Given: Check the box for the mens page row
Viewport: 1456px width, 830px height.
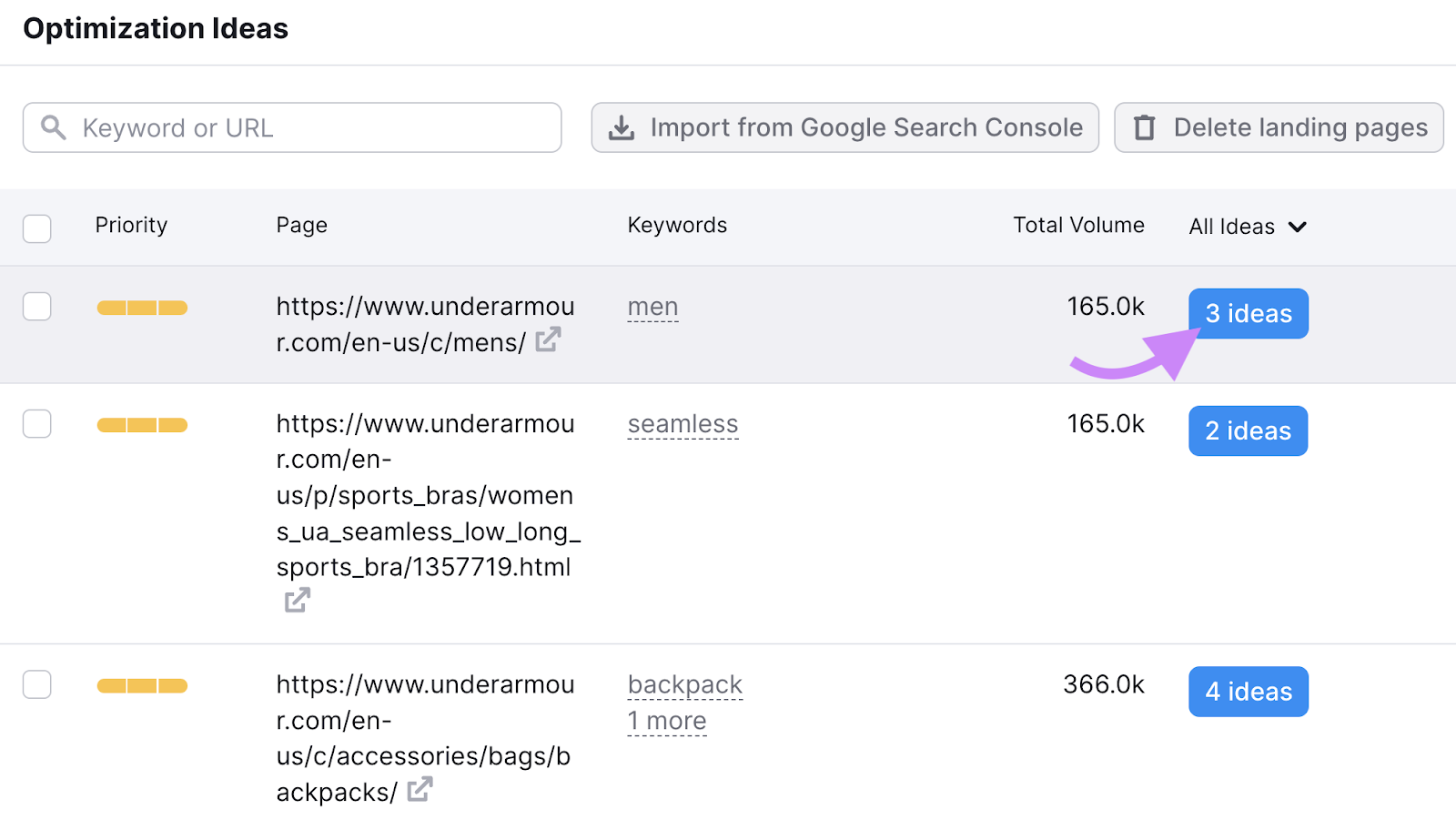Looking at the screenshot, I should click(x=37, y=307).
